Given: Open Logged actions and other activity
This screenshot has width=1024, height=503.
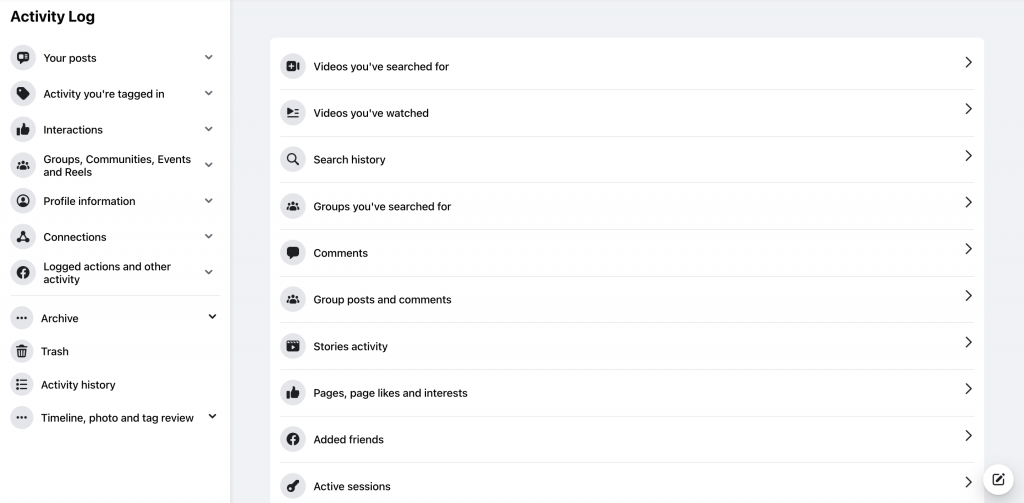Looking at the screenshot, I should coord(115,272).
